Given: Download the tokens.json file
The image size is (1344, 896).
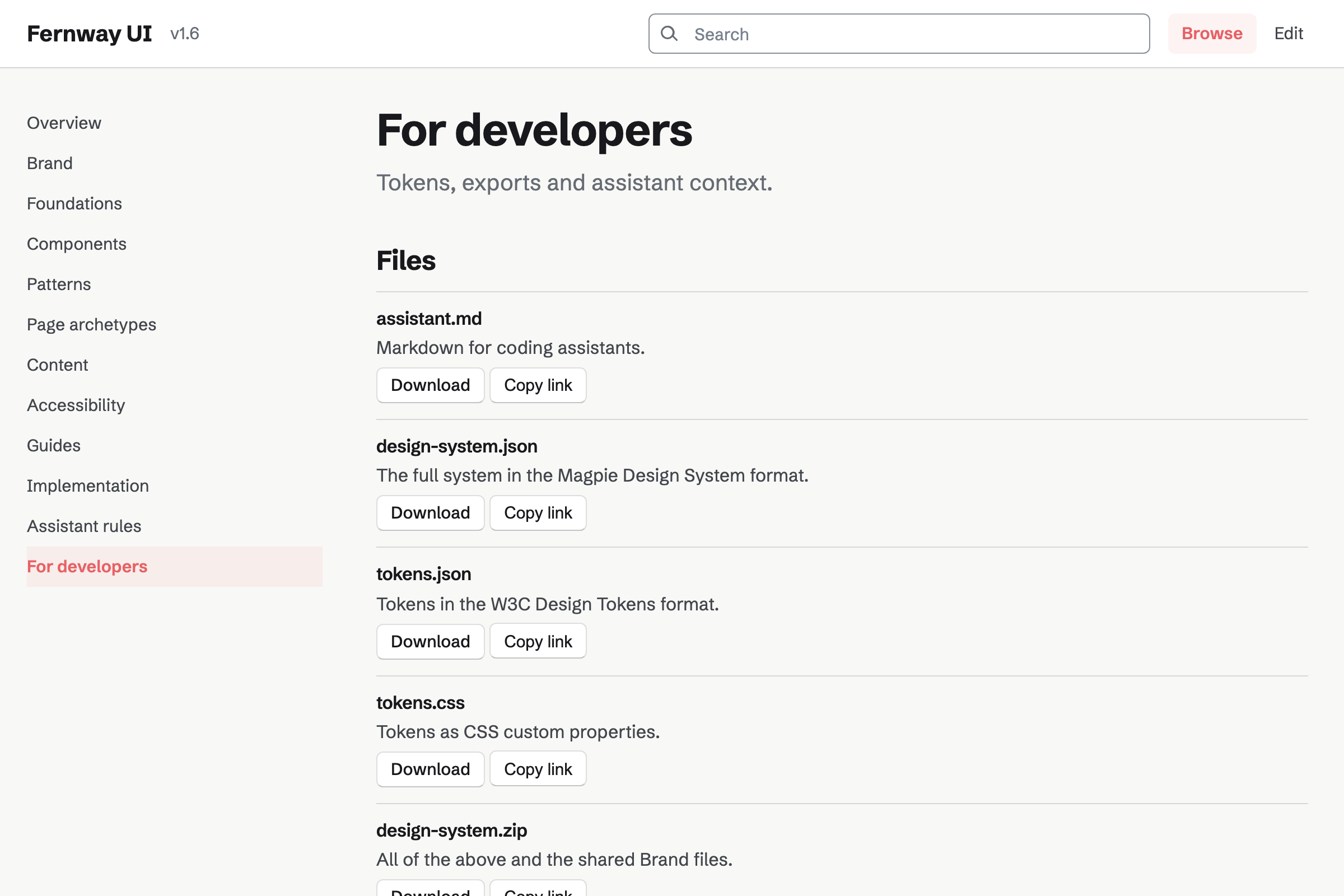Looking at the screenshot, I should point(430,641).
